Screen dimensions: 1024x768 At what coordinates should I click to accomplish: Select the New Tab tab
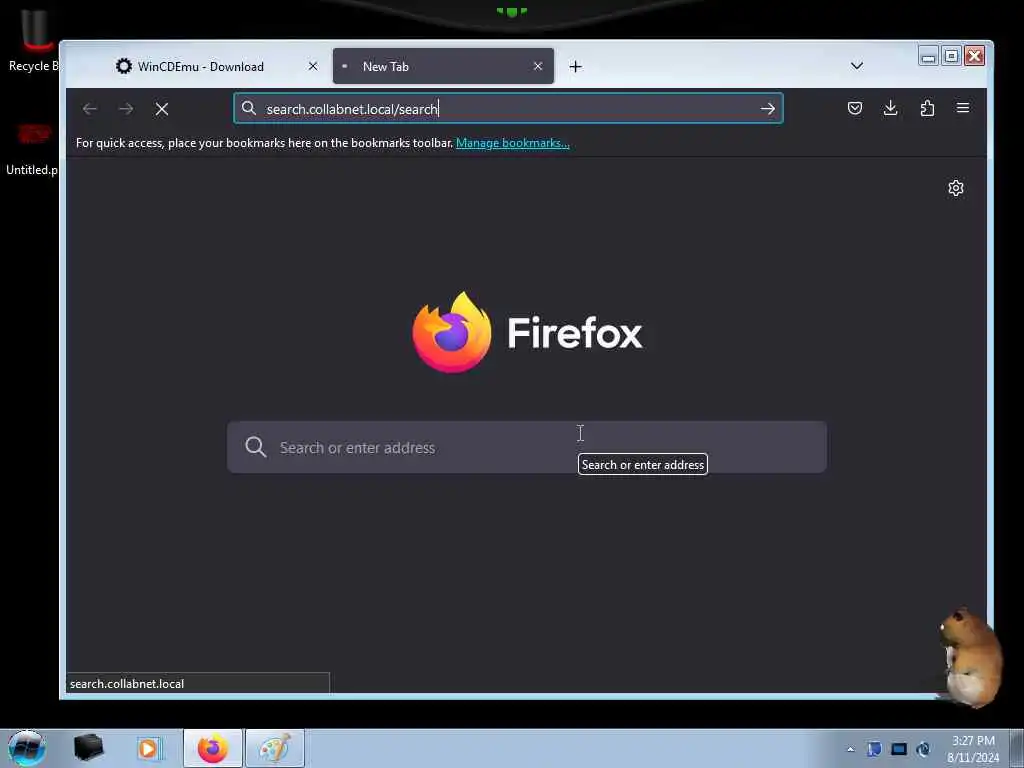(x=443, y=66)
